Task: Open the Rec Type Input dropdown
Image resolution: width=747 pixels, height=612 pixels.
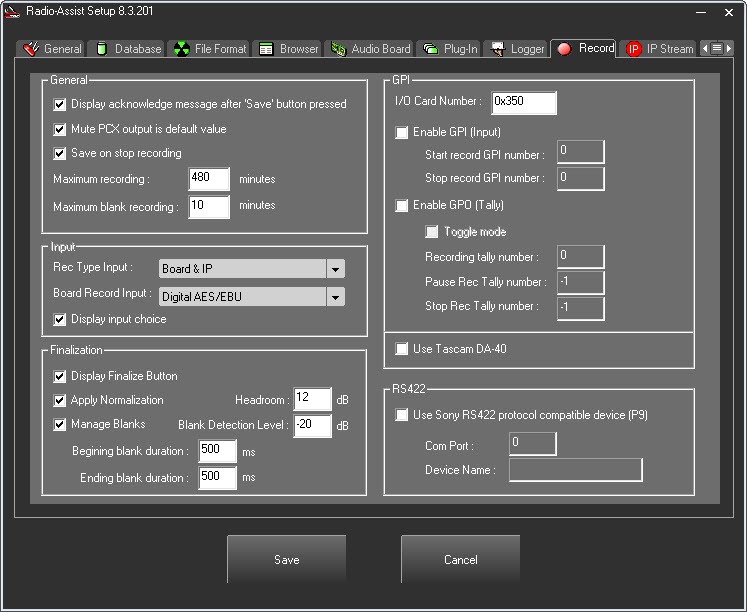Action: [335, 269]
